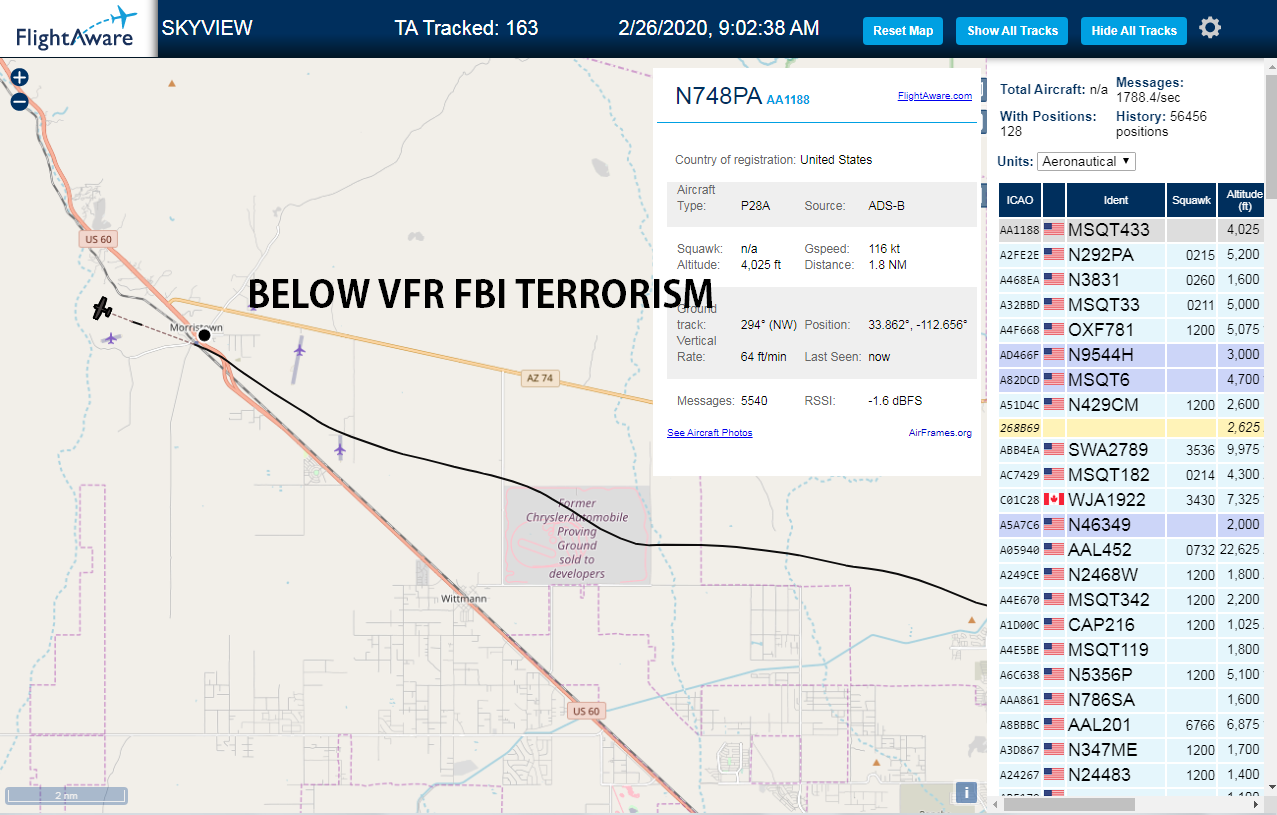Open the AA1188 ICAO link beside N748PA
The height and width of the screenshot is (815, 1277).
pyautogui.click(x=788, y=100)
